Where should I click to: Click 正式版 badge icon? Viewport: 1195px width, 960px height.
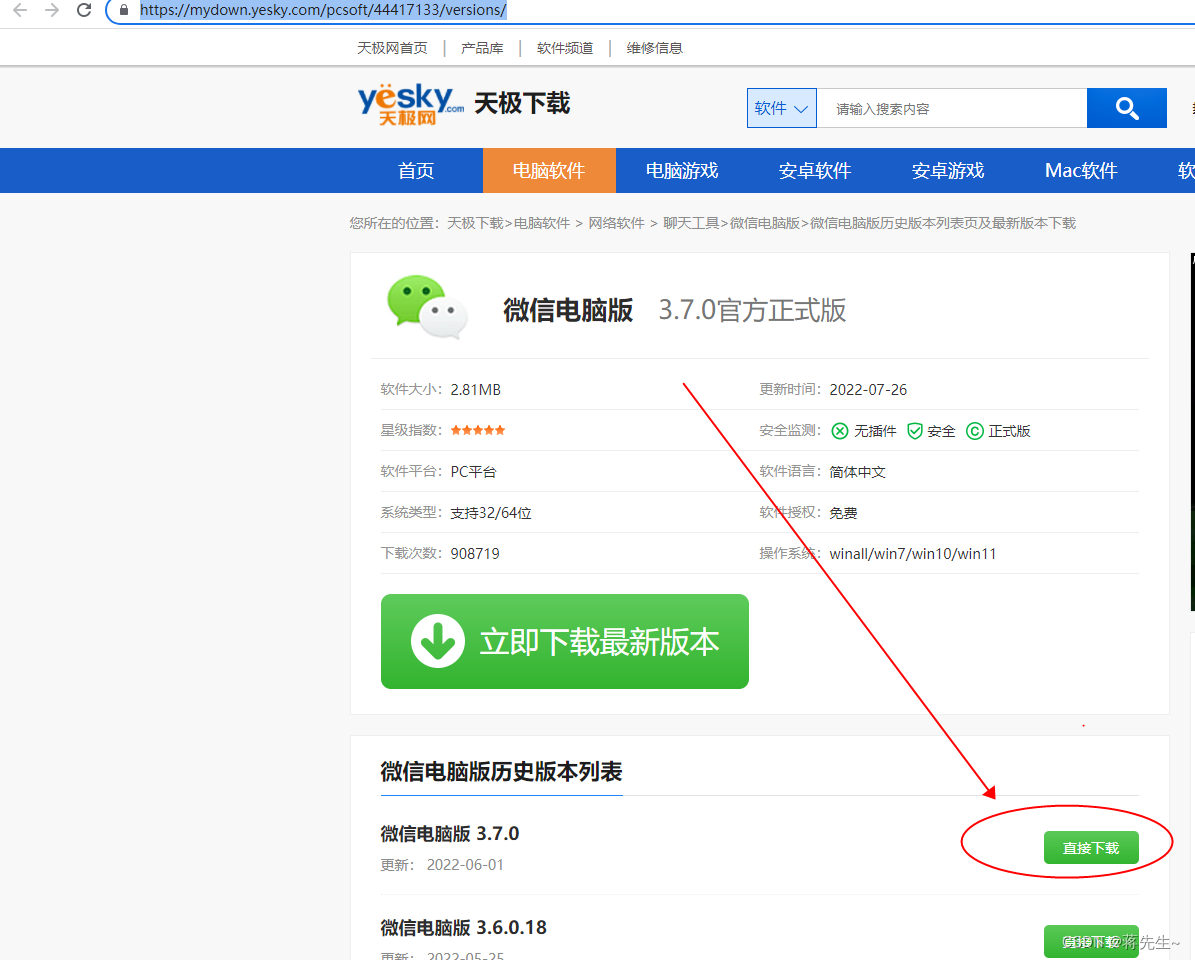point(974,431)
